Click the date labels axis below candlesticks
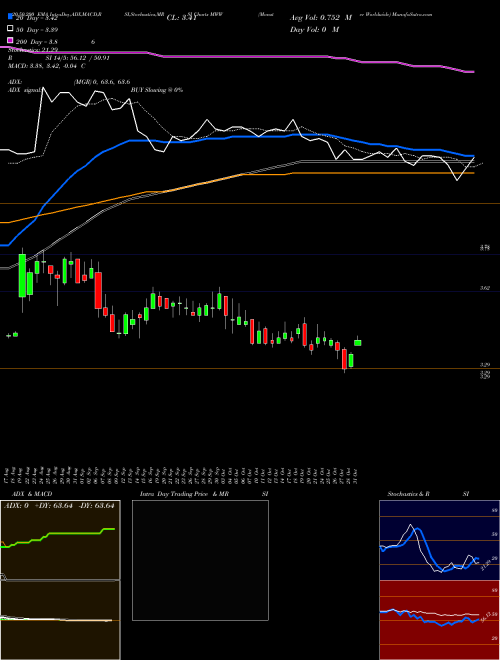Image resolution: width=500 pixels, height=660 pixels. [x=181, y=476]
